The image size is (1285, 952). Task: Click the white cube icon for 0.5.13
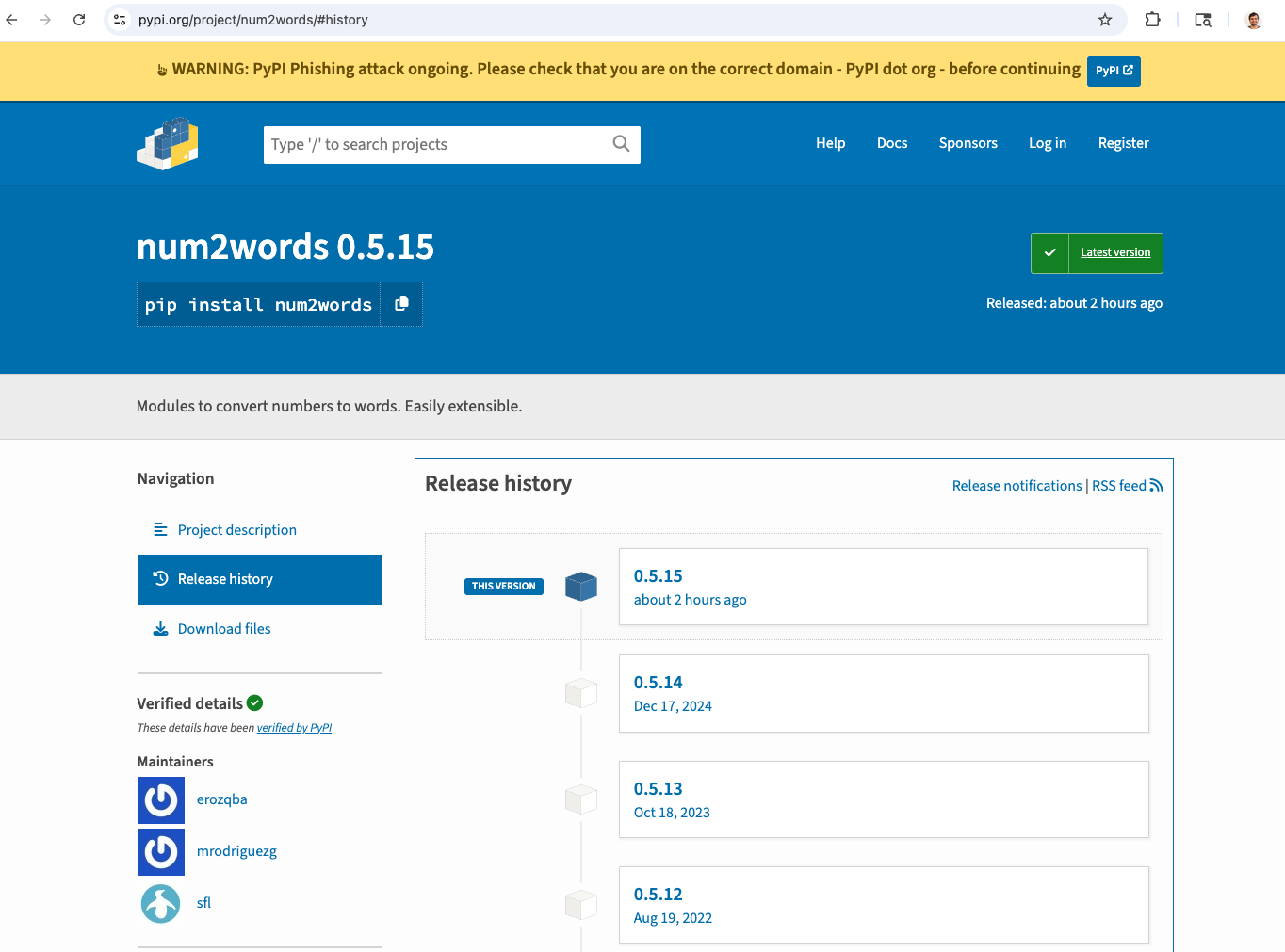tap(581, 799)
